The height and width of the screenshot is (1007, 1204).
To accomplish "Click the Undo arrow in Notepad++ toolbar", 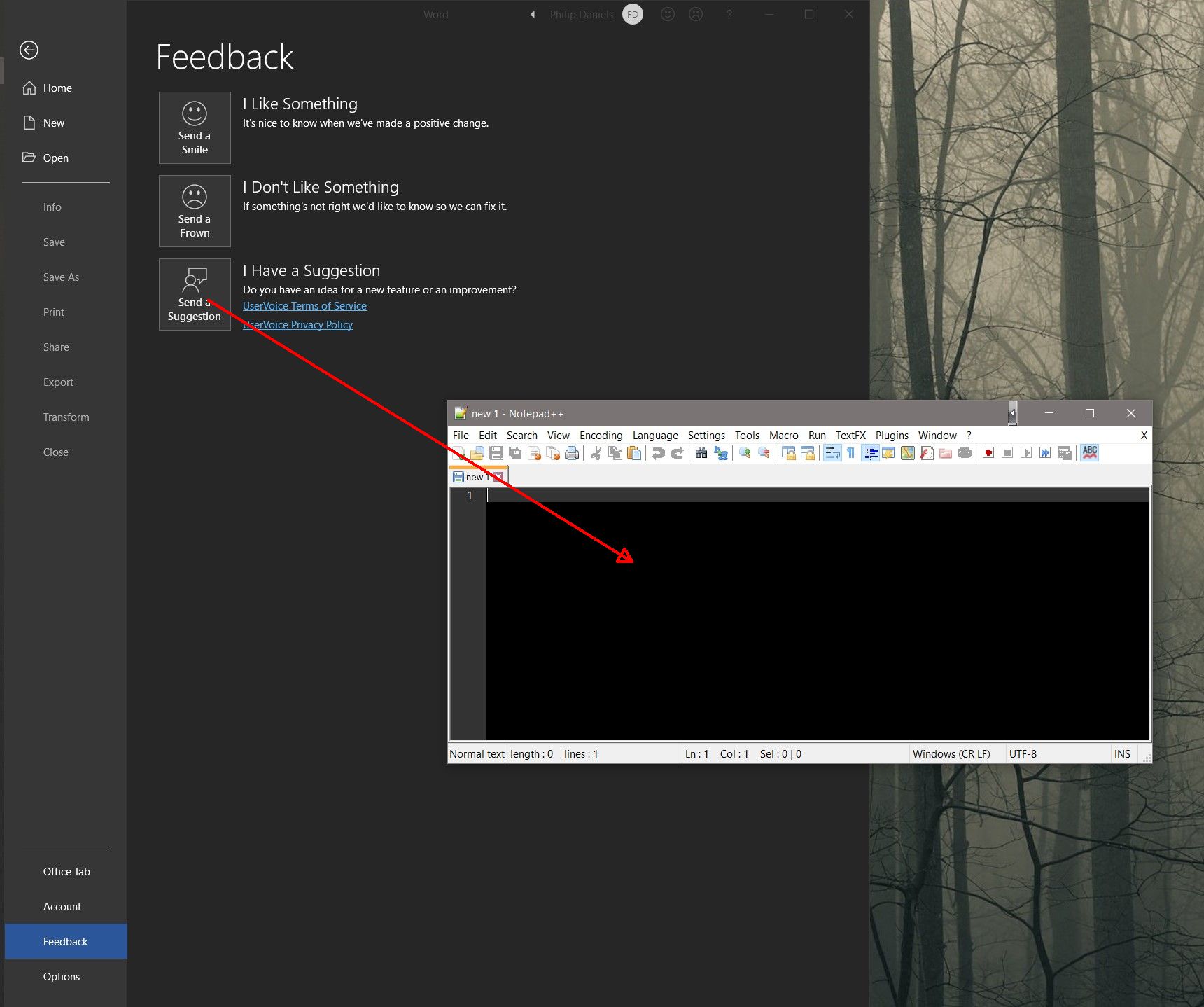I will click(658, 453).
